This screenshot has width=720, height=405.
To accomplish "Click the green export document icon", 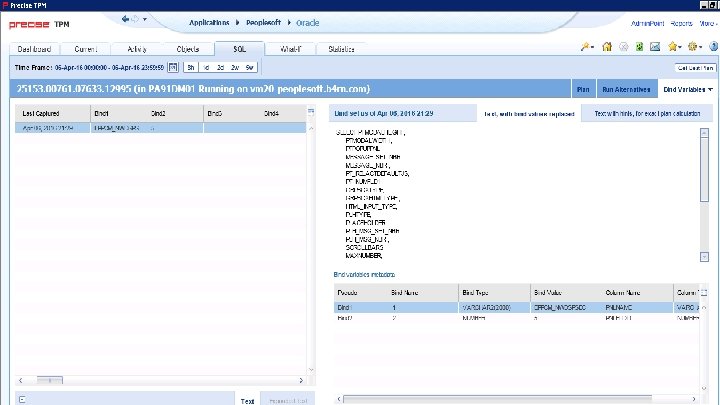I will point(639,47).
